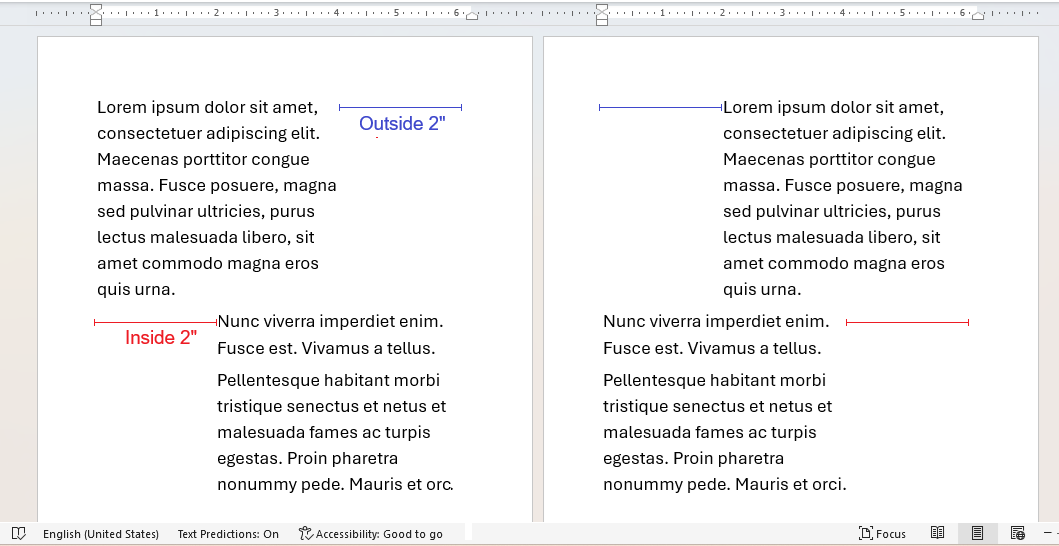Click Text Predictions: On status entry
Screen dimensions: 1059x546
click(x=228, y=534)
